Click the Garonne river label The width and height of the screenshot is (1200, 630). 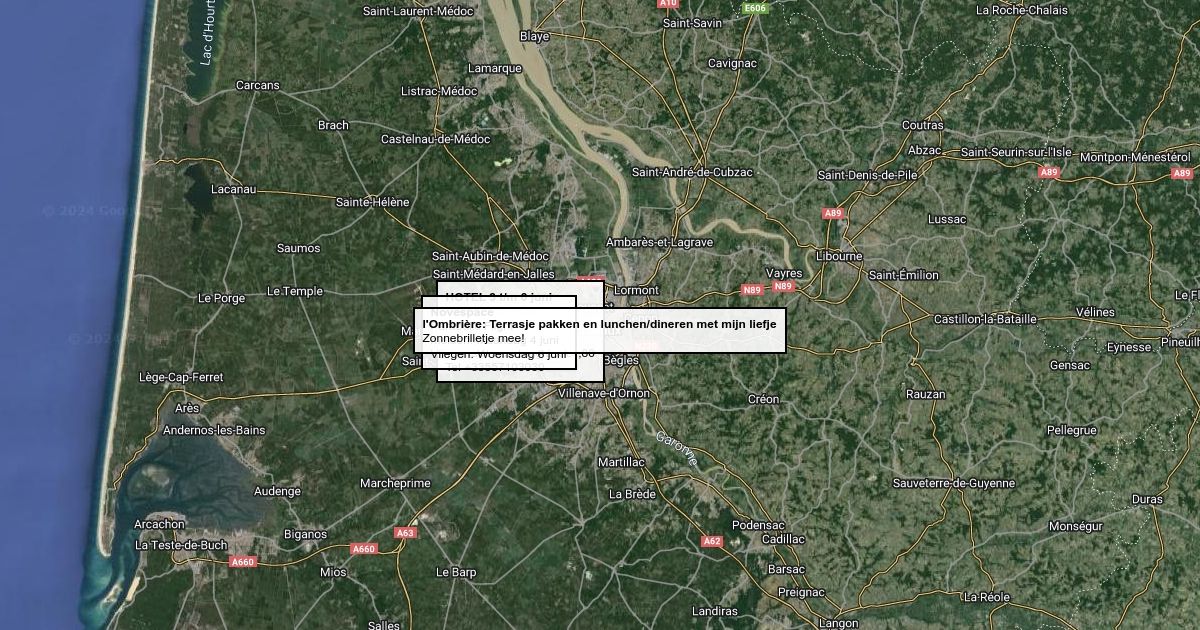677,447
